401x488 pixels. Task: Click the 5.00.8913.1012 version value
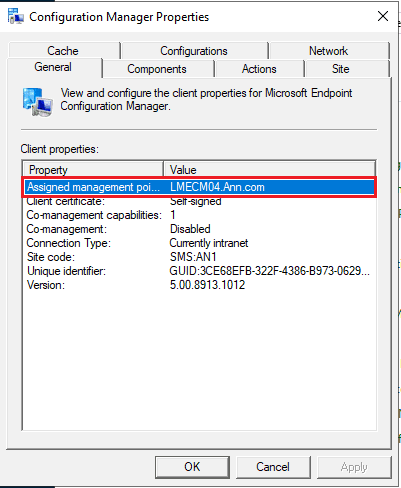[207, 285]
